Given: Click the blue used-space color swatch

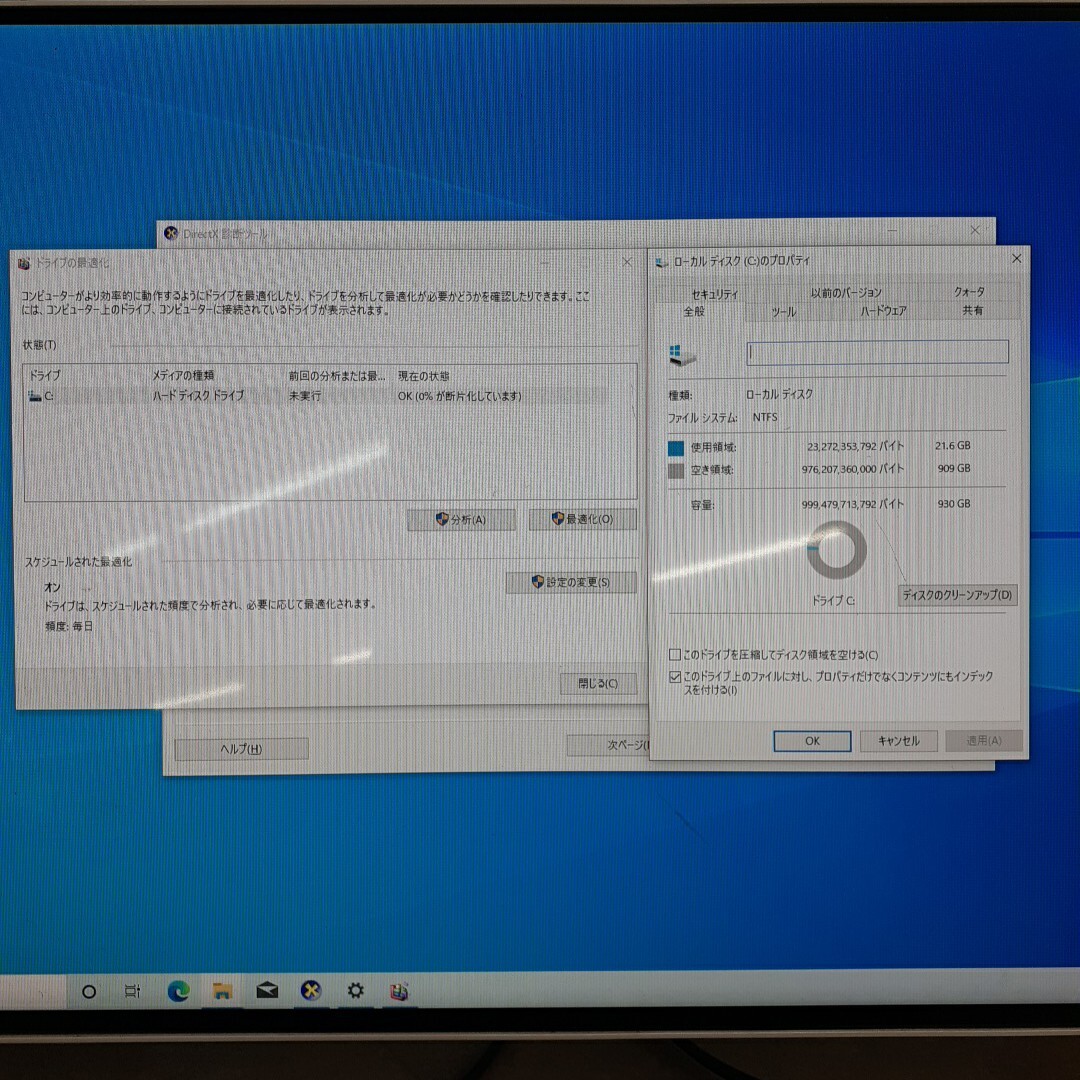Looking at the screenshot, I should tap(676, 448).
